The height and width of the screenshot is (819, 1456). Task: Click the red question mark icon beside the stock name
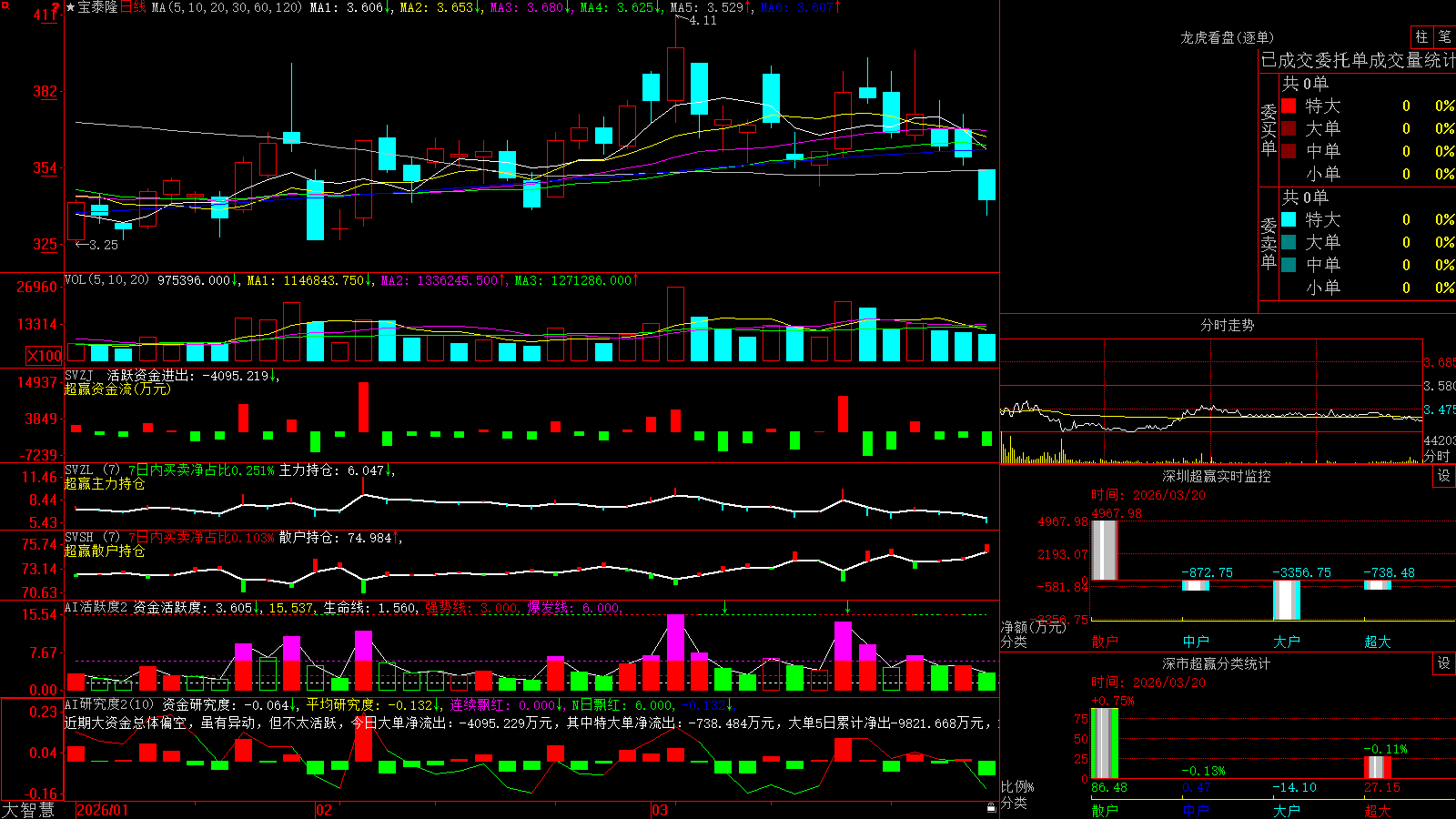point(56,8)
